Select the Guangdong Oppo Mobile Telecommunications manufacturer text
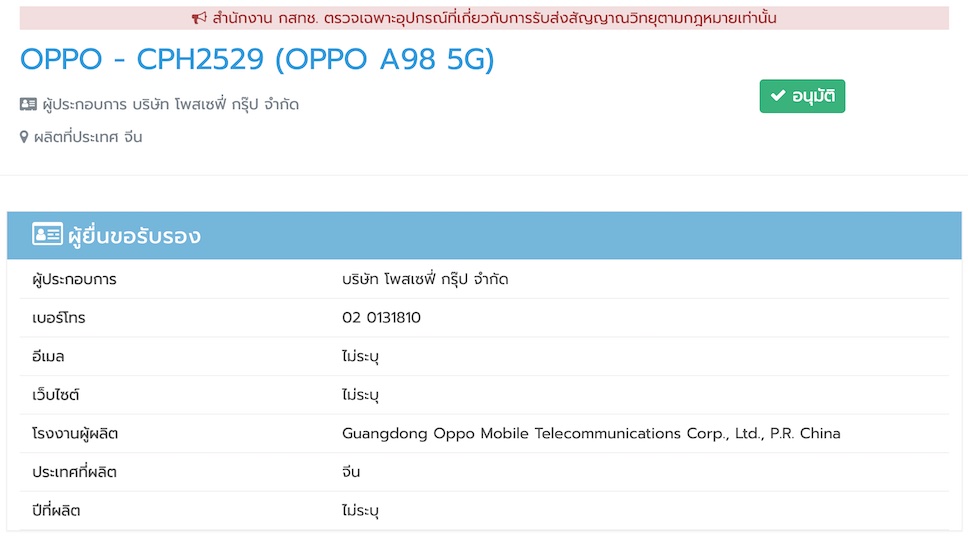This screenshot has width=968, height=539. (591, 433)
